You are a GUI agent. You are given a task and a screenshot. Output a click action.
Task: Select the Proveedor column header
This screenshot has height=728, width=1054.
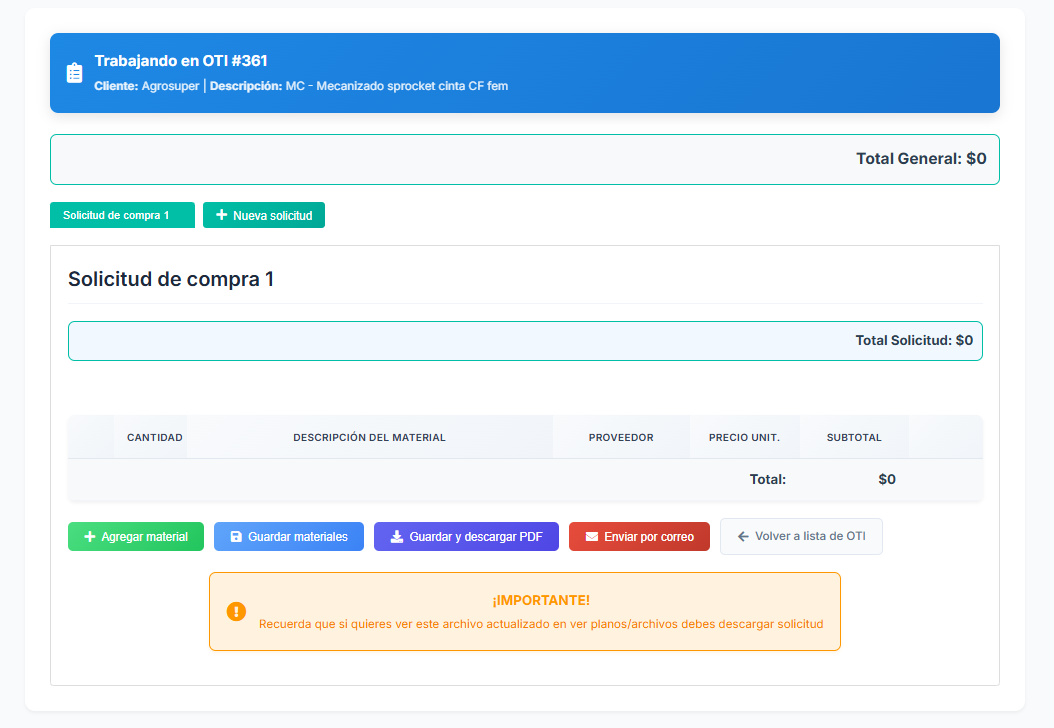[x=621, y=438]
